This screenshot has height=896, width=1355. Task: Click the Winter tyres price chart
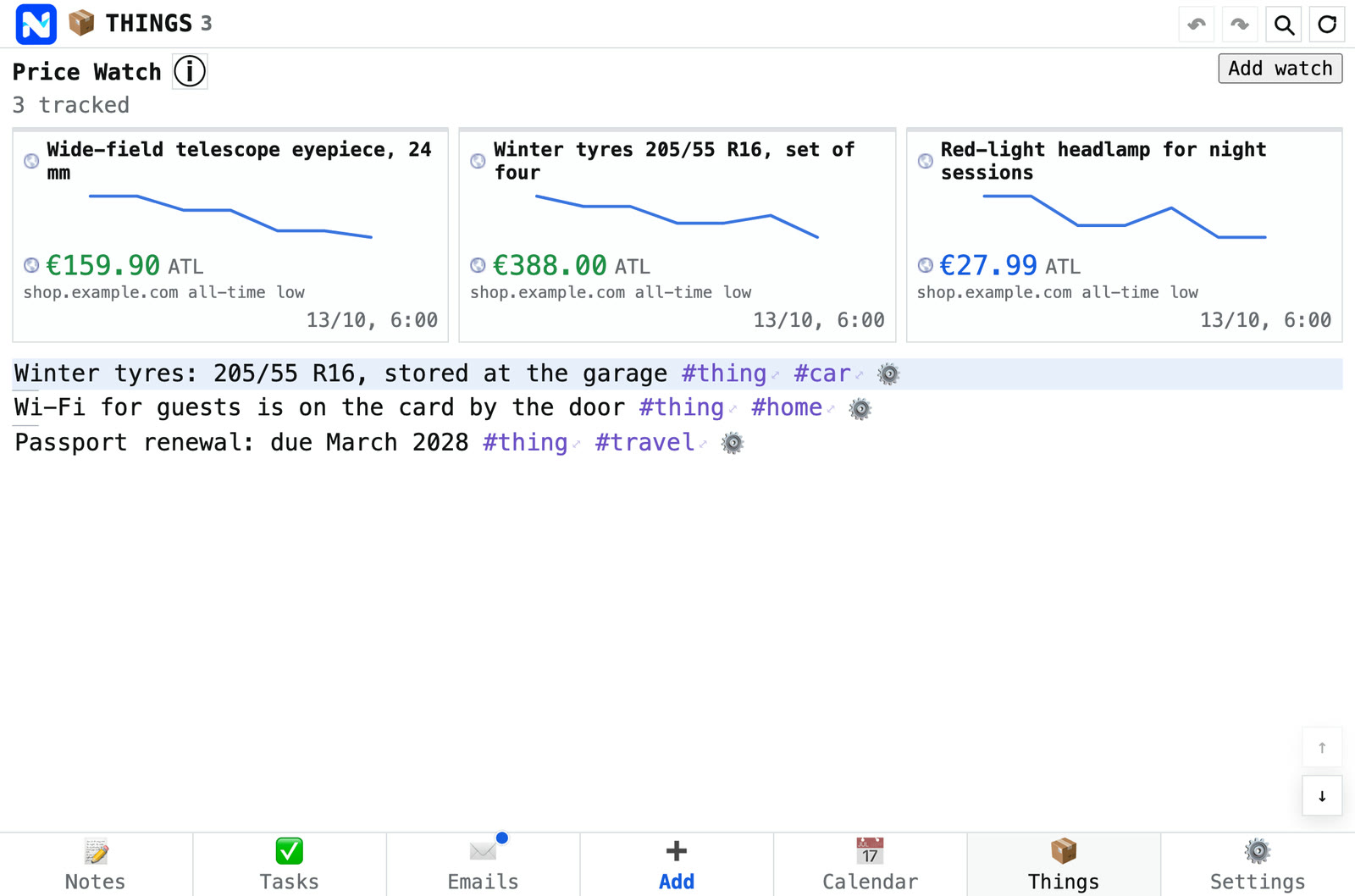coord(677,217)
